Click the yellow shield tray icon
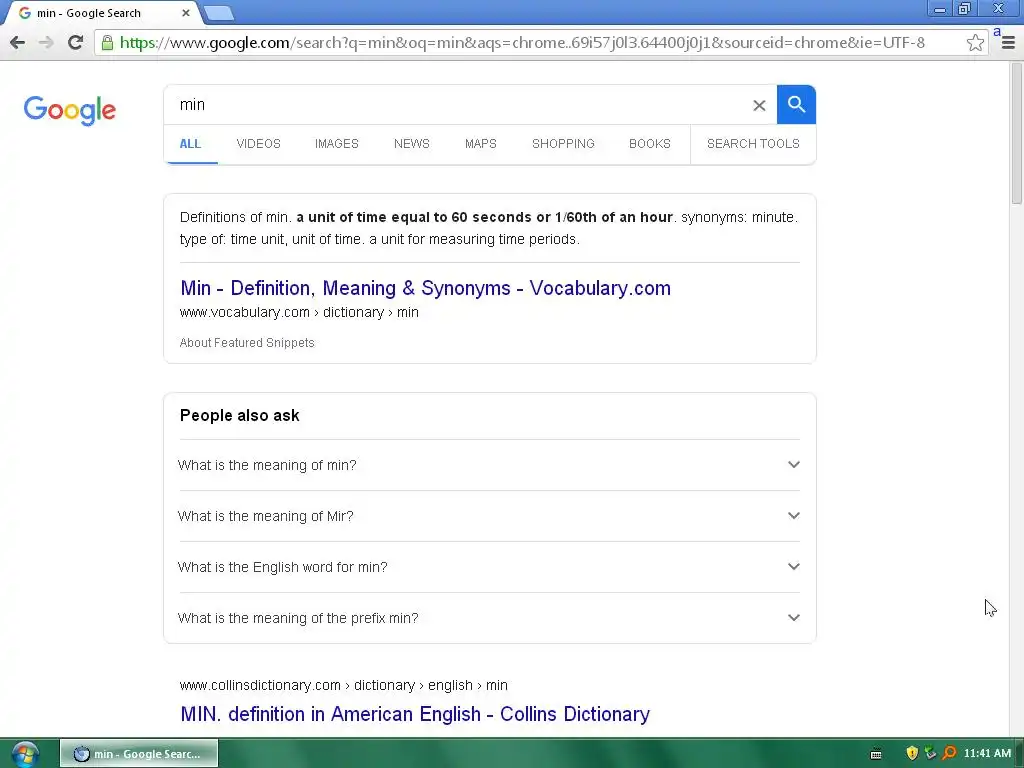Viewport: 1024px width, 768px height. pos(912,753)
